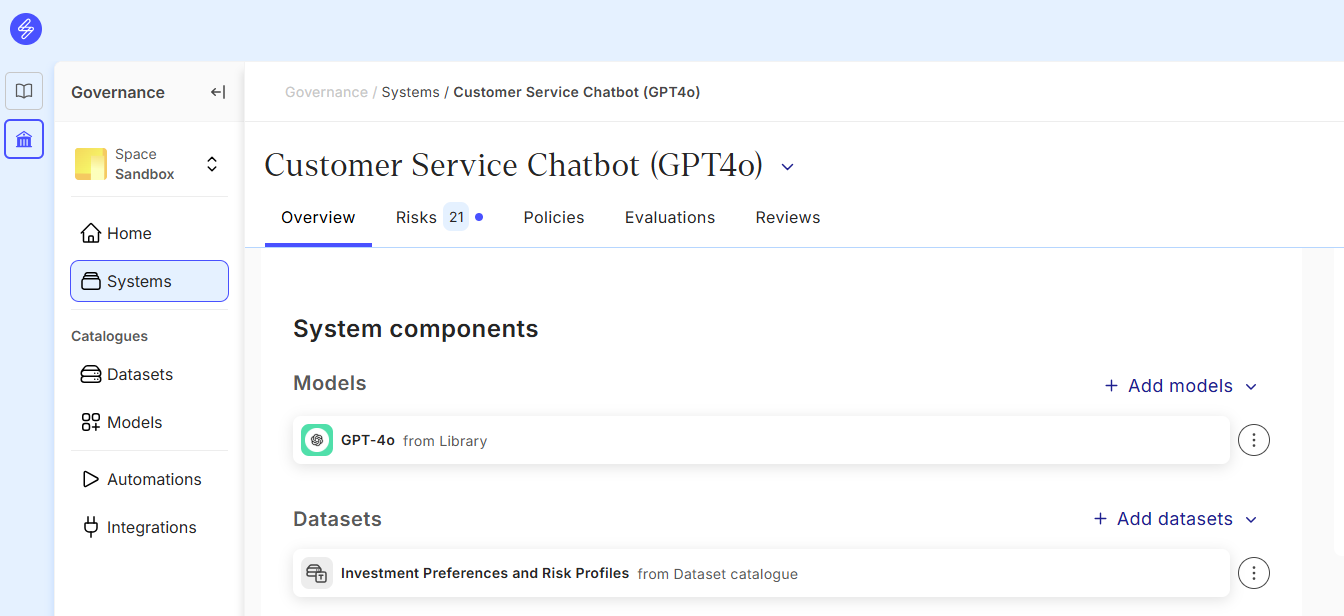The image size is (1344, 616).
Task: Click the lightning bolt app logo
Action: 26,29
